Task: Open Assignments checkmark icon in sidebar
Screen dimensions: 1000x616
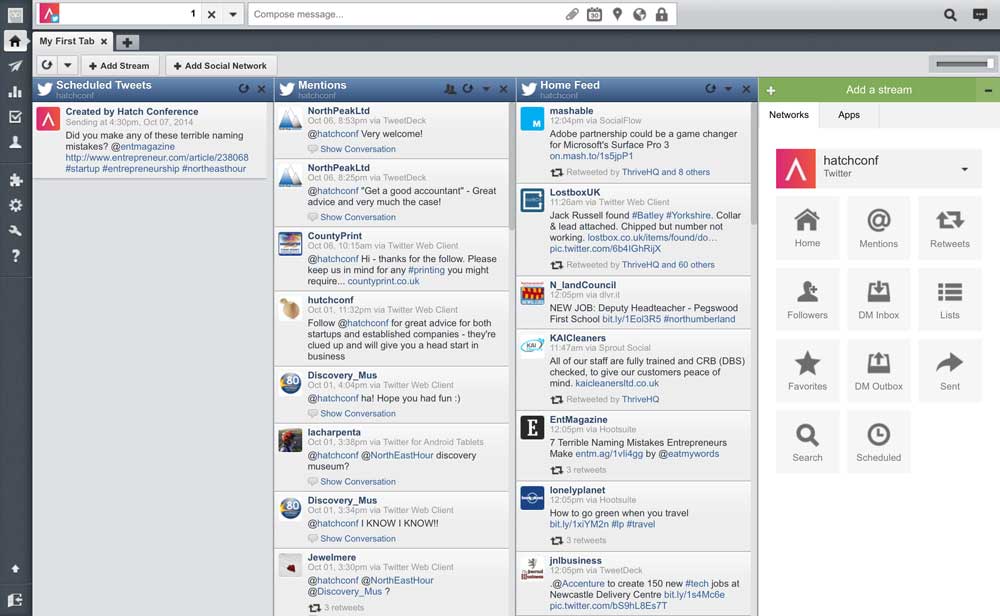Action: point(15,117)
